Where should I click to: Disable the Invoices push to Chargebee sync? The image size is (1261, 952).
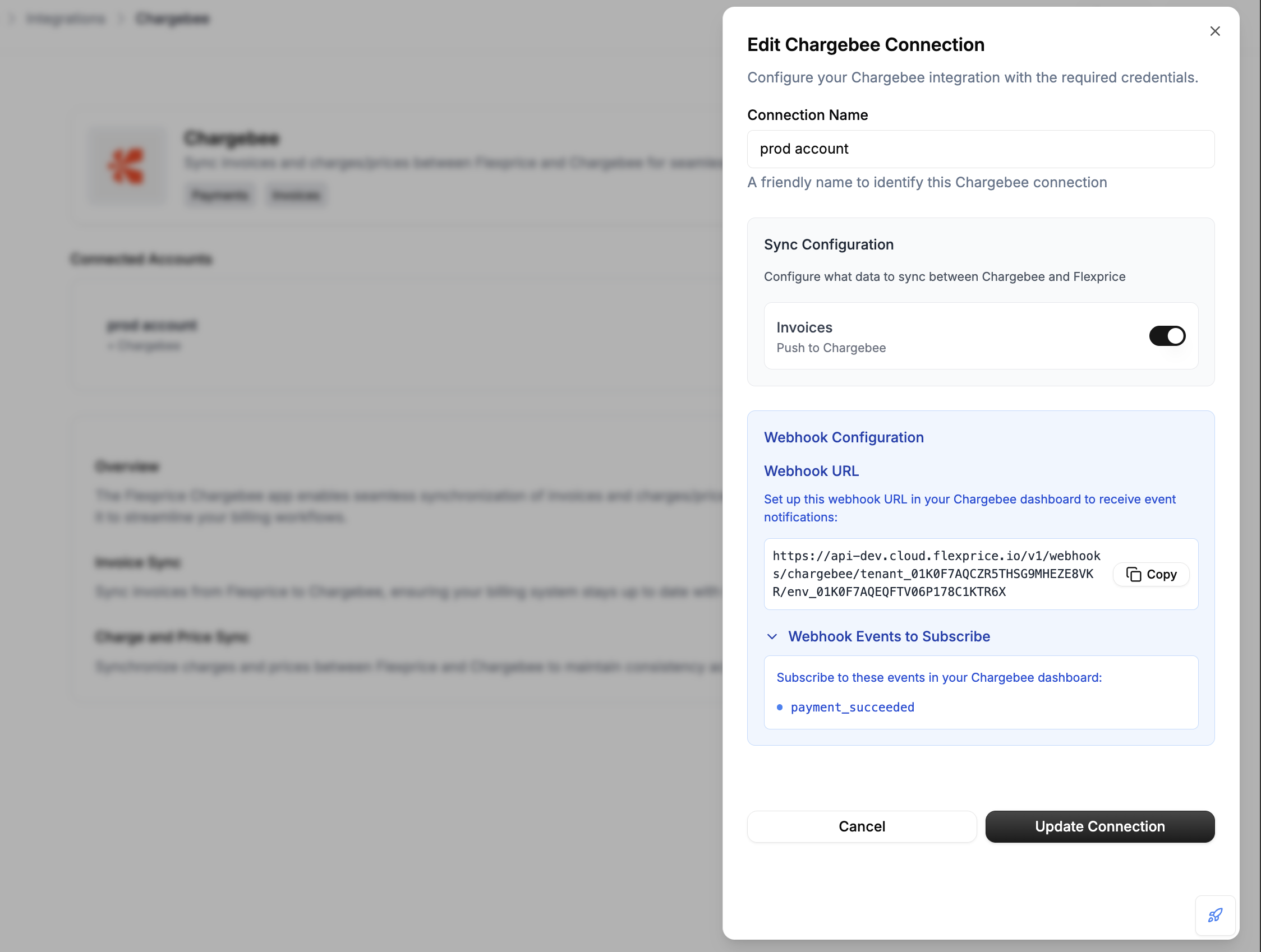tap(1167, 336)
